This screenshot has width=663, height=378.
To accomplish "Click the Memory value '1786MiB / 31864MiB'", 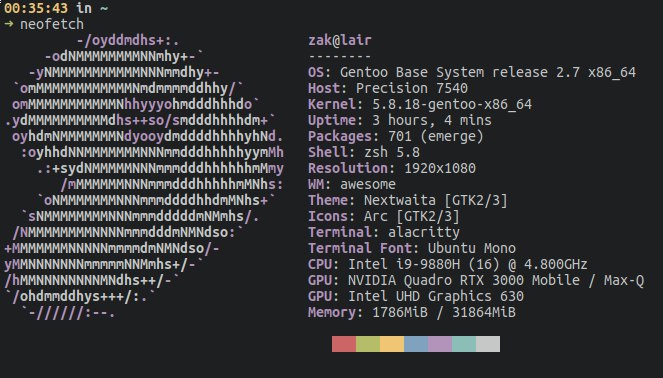I will (444, 312).
